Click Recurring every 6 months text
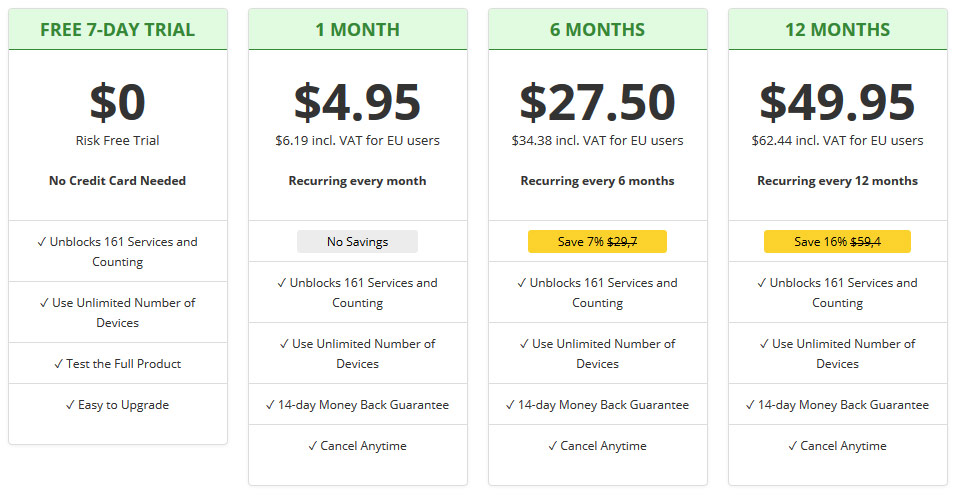The image size is (957, 497). point(598,181)
